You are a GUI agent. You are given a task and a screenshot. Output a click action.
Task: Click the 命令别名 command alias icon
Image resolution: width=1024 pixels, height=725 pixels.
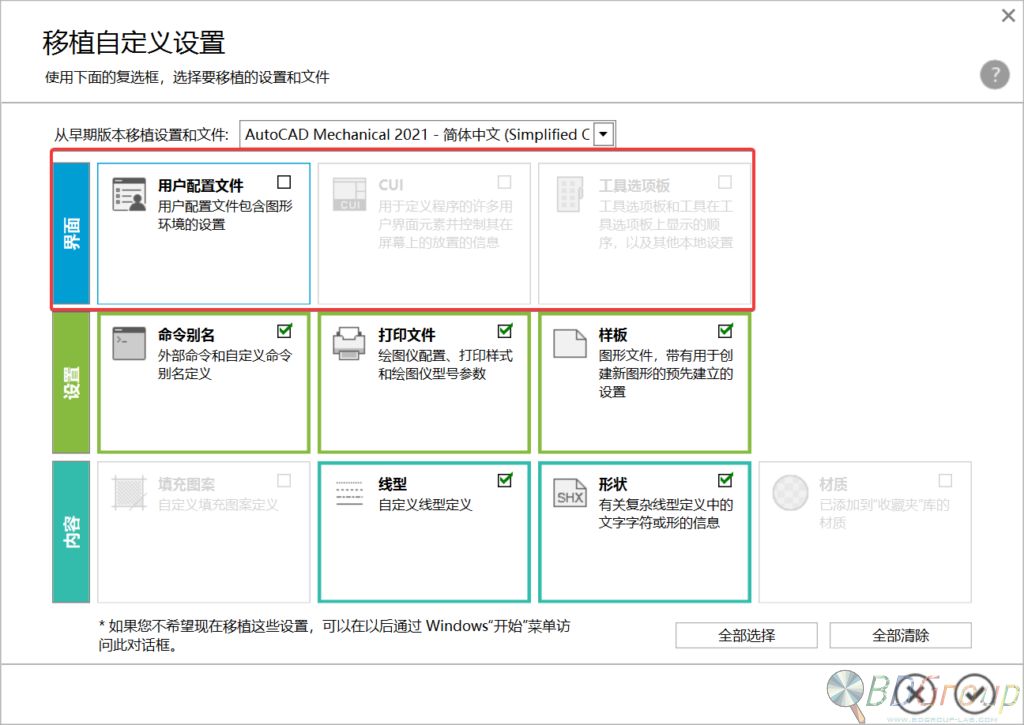pos(131,342)
